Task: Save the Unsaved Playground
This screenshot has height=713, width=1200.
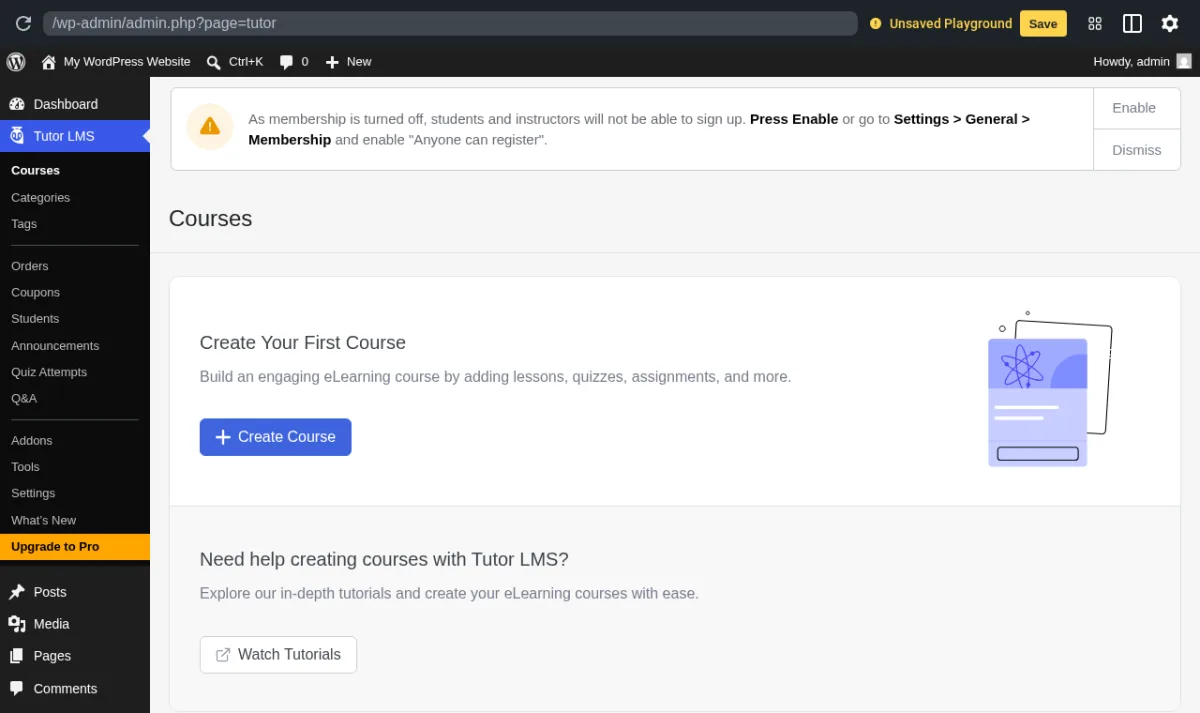Action: click(1043, 23)
